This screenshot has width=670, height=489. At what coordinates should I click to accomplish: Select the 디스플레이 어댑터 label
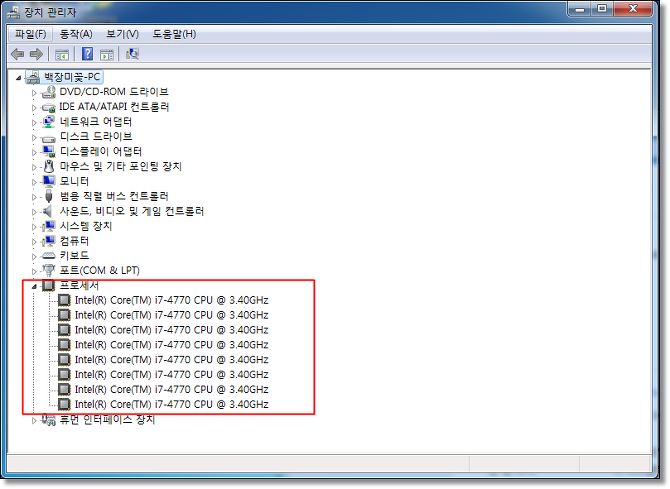(101, 151)
